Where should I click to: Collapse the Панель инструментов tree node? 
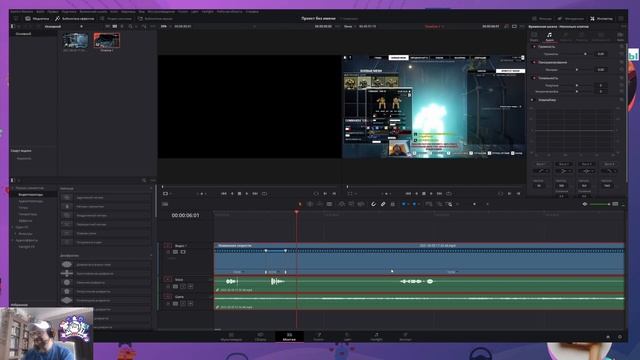coord(13,188)
